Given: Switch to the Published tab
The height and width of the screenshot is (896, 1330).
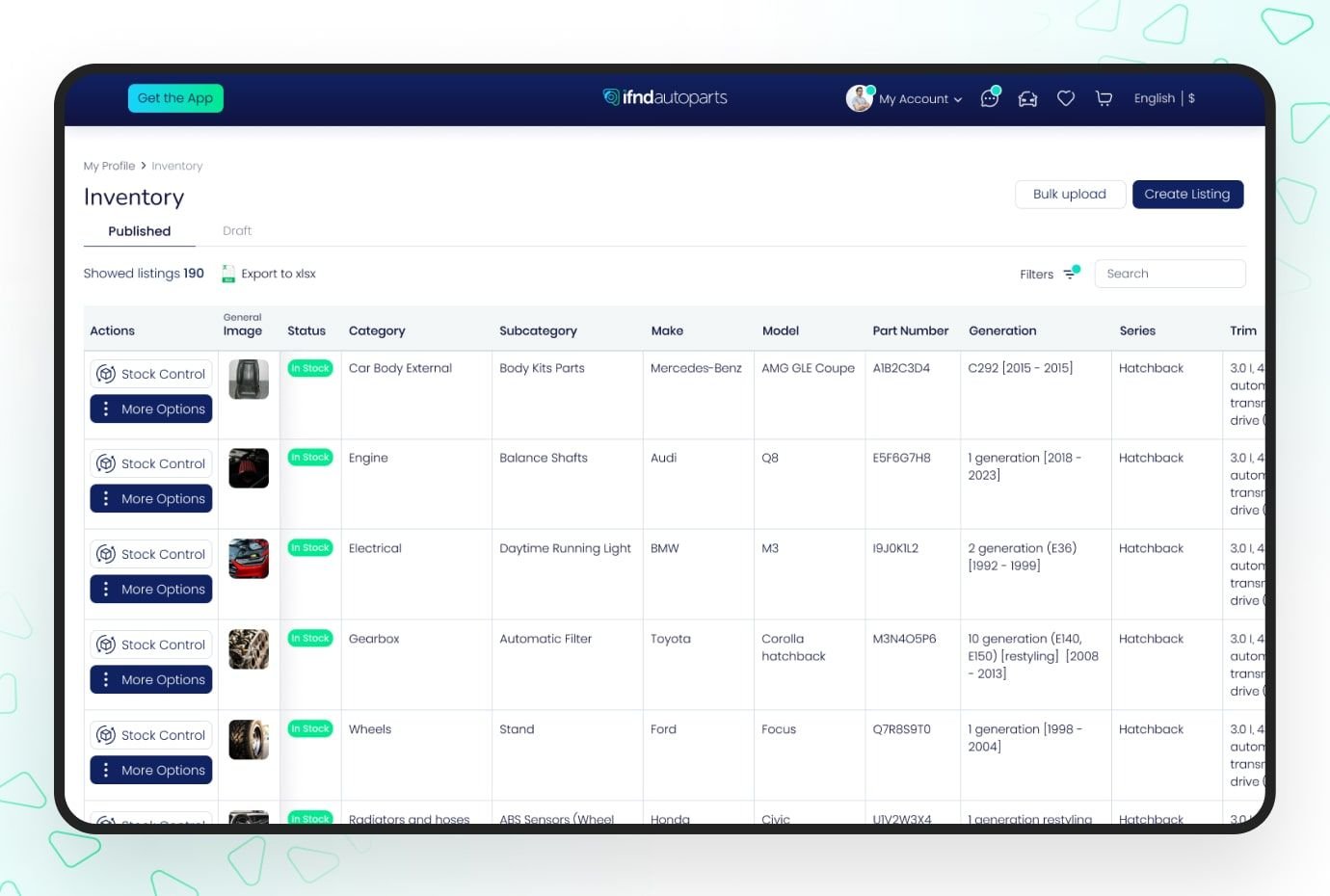Looking at the screenshot, I should 140,231.
